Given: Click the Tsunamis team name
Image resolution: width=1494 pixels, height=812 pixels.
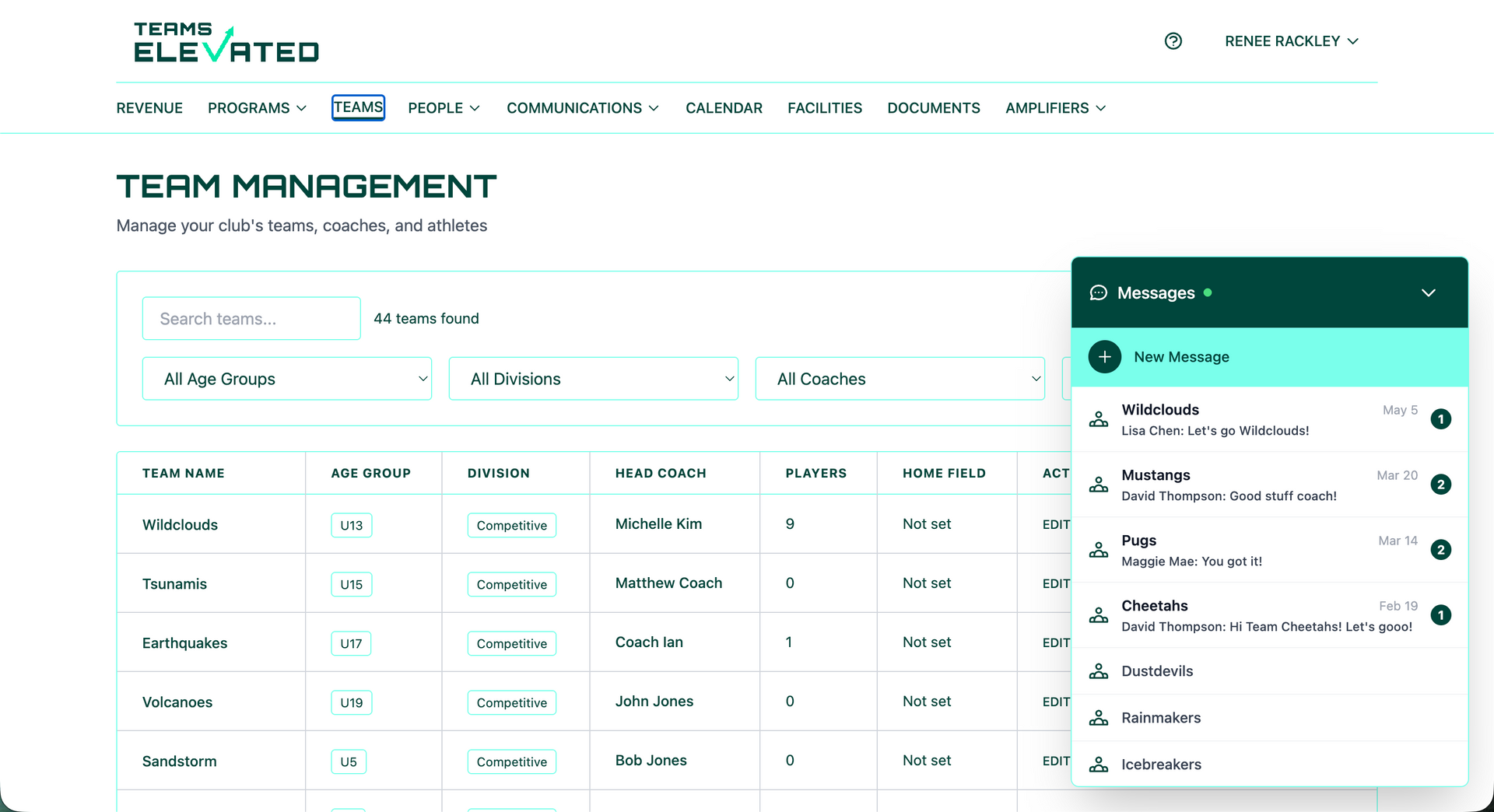Looking at the screenshot, I should click(x=174, y=584).
